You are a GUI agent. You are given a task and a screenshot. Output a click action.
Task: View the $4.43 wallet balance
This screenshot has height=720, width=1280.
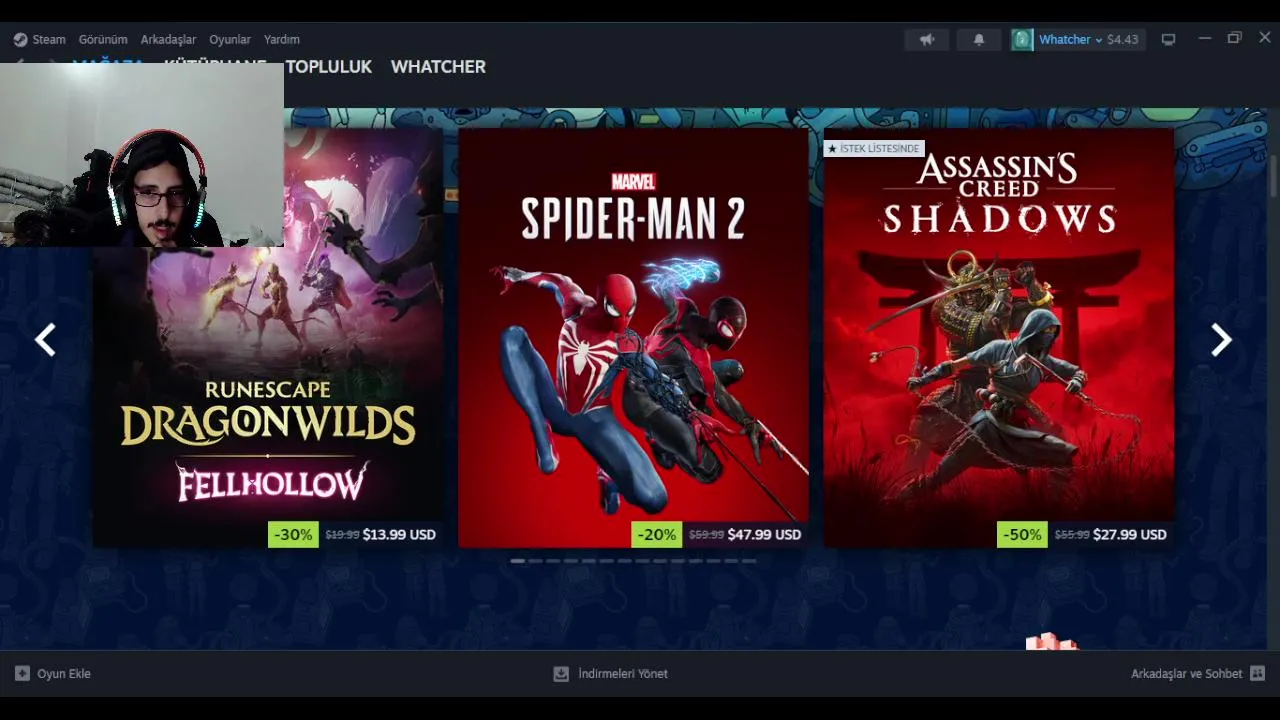click(1122, 40)
